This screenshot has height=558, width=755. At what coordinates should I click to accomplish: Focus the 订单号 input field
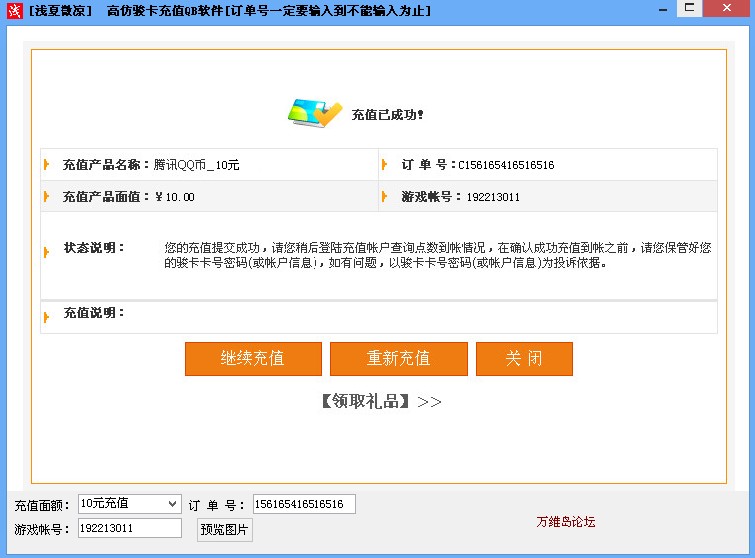(304, 504)
